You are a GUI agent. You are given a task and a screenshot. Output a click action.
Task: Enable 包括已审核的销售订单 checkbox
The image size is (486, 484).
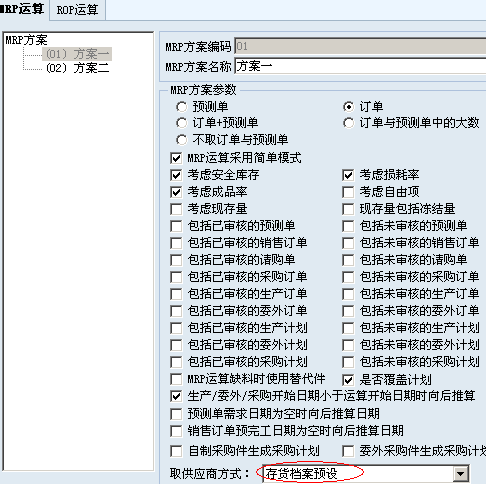coord(176,243)
